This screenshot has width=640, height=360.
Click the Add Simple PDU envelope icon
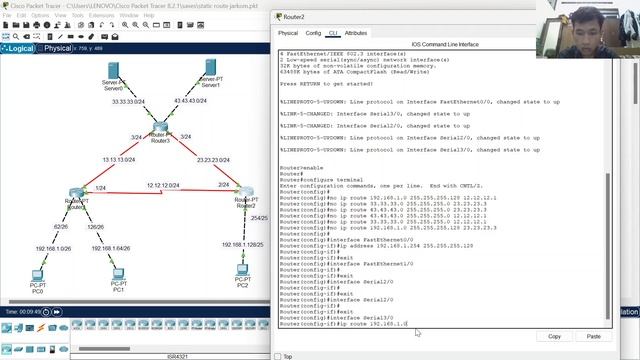[104, 37]
